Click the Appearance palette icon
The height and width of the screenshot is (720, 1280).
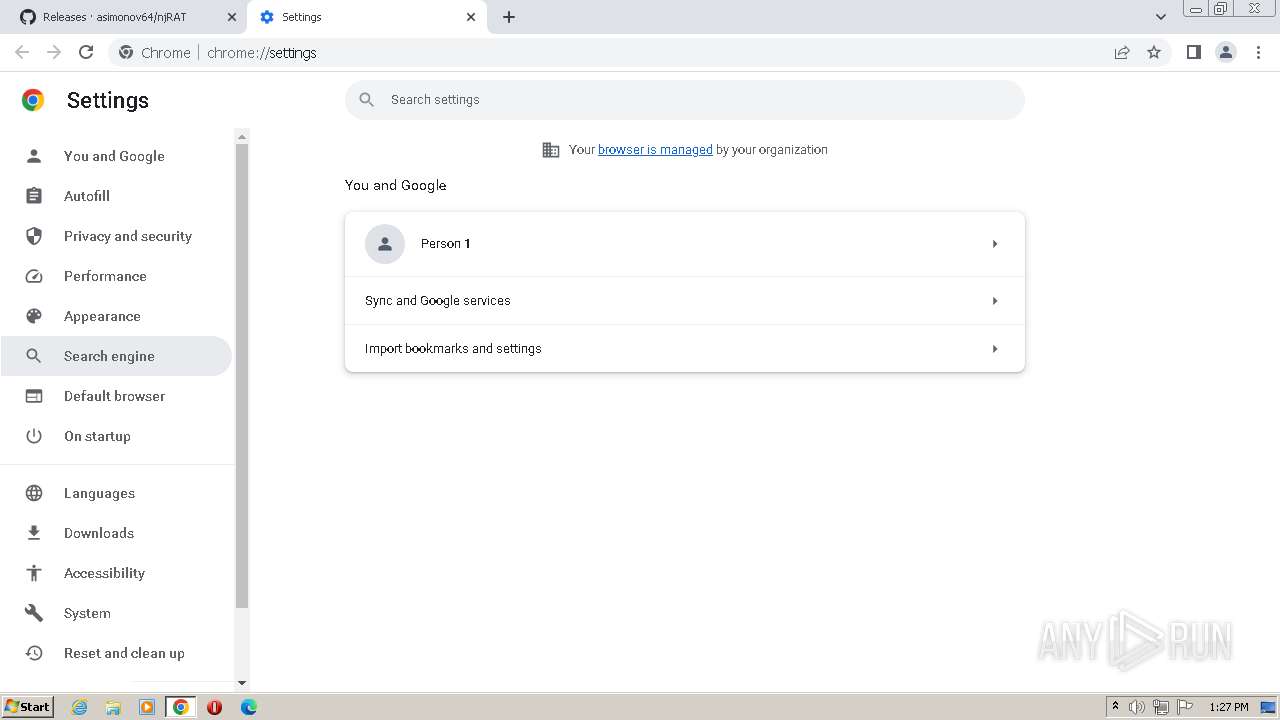[x=34, y=316]
